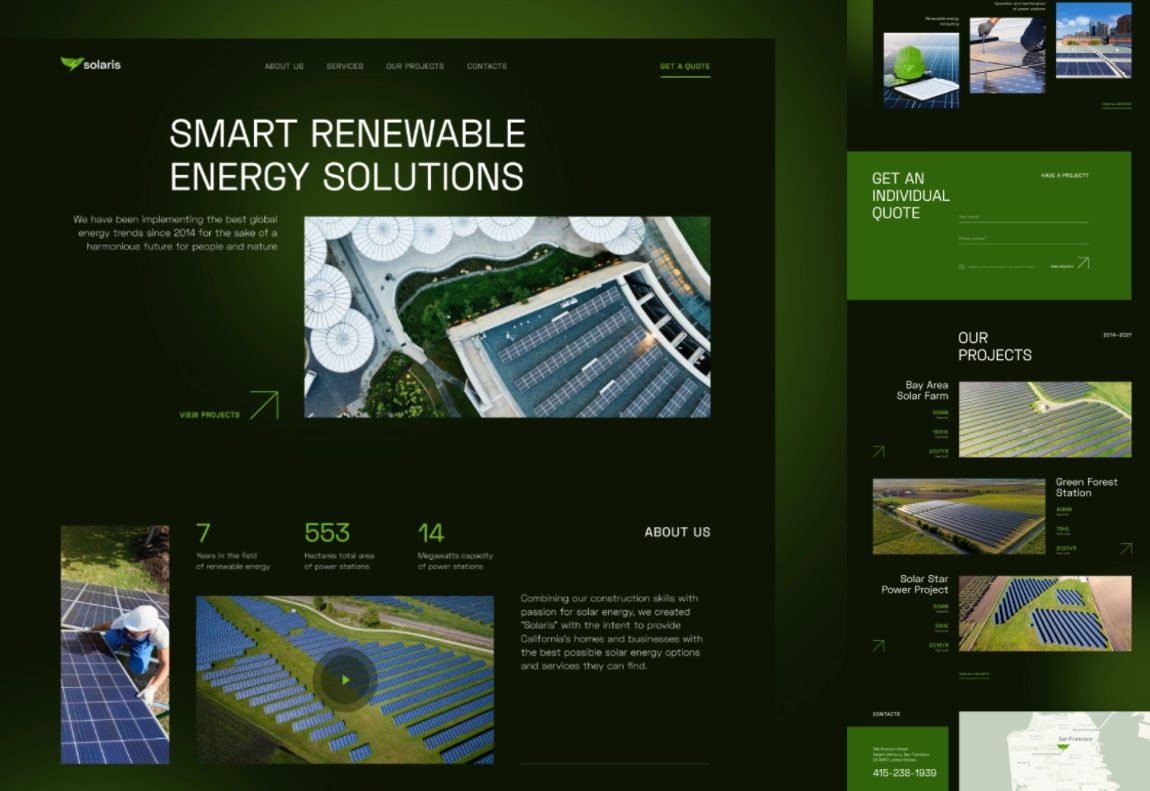The width and height of the screenshot is (1150, 791).
Task: Open the Services nav item
Action: pos(345,66)
